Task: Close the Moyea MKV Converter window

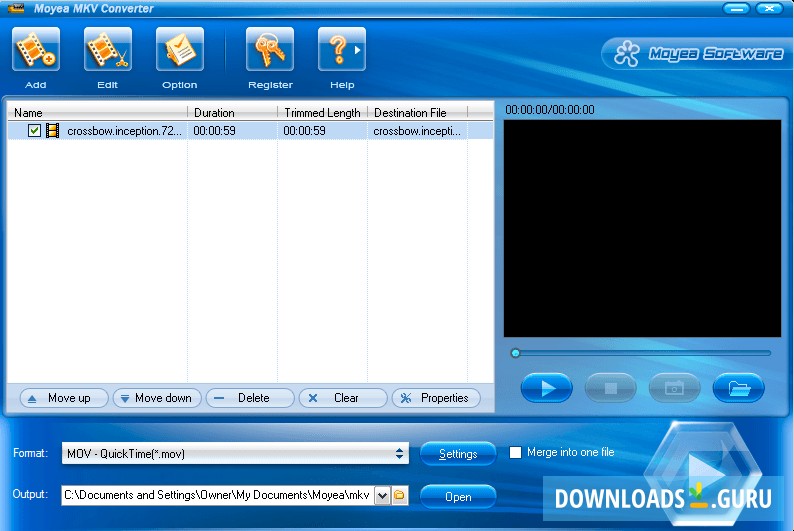Action: 770,8
